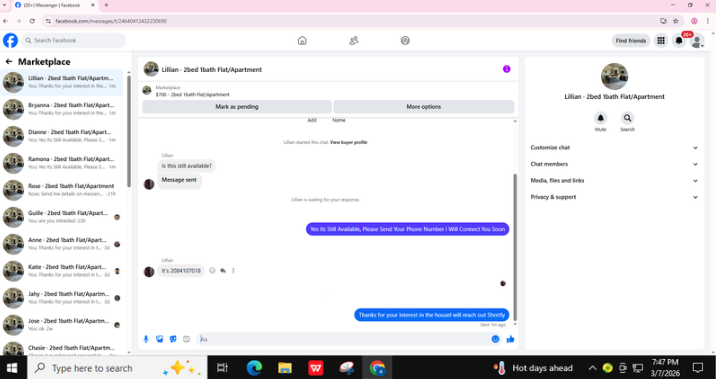Viewport: 716px width, 379px height.
Task: Select the Messenger Facebook browser tab
Action: [54, 5]
